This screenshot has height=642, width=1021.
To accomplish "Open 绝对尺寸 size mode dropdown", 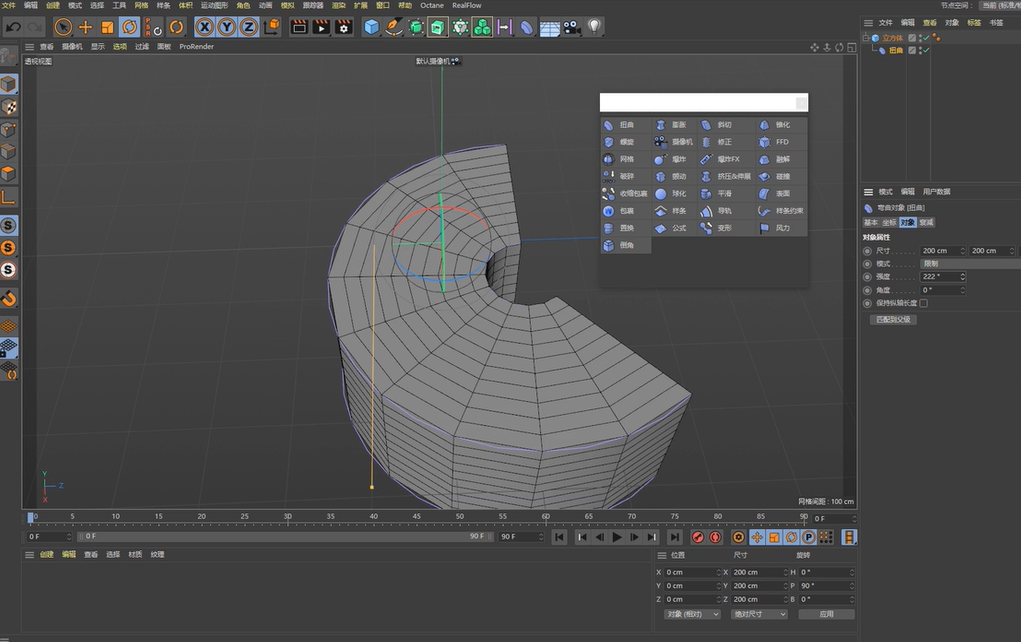I will (x=759, y=614).
